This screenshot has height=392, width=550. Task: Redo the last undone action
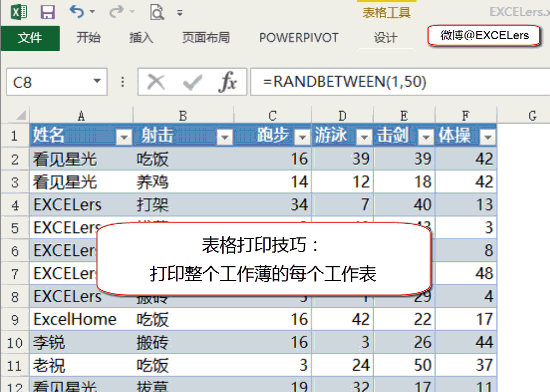116,12
